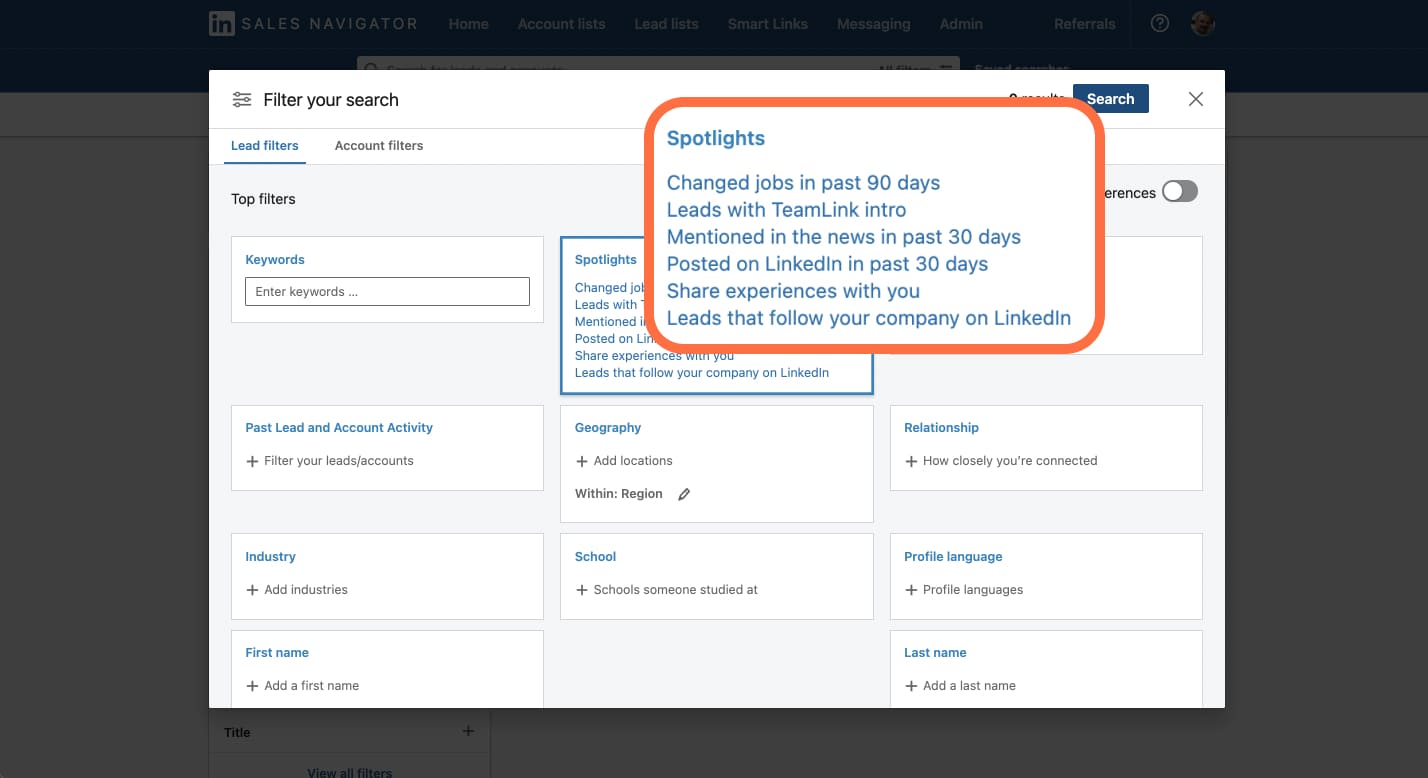Viewport: 1428px width, 778px height.
Task: Click View all filters link behind dialog
Action: [x=350, y=773]
